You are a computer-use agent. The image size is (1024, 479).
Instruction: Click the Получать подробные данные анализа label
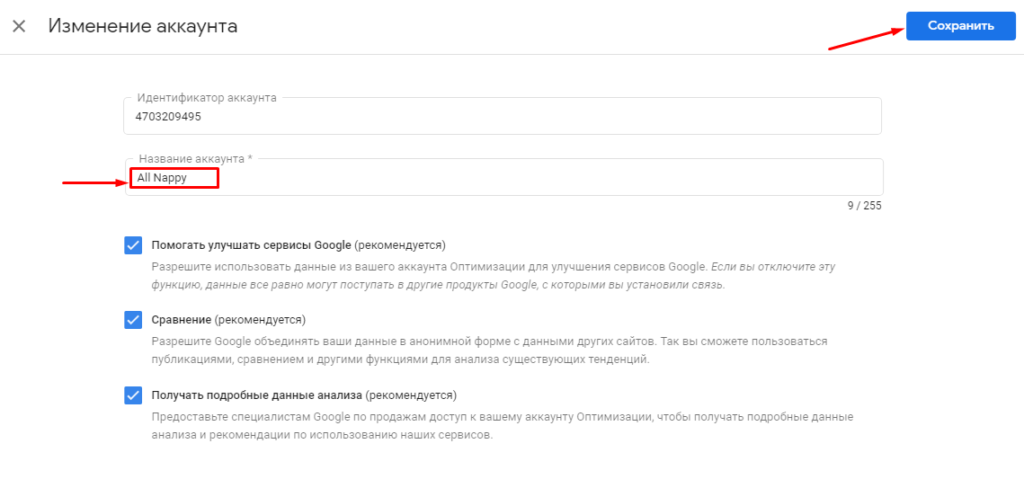(256, 394)
